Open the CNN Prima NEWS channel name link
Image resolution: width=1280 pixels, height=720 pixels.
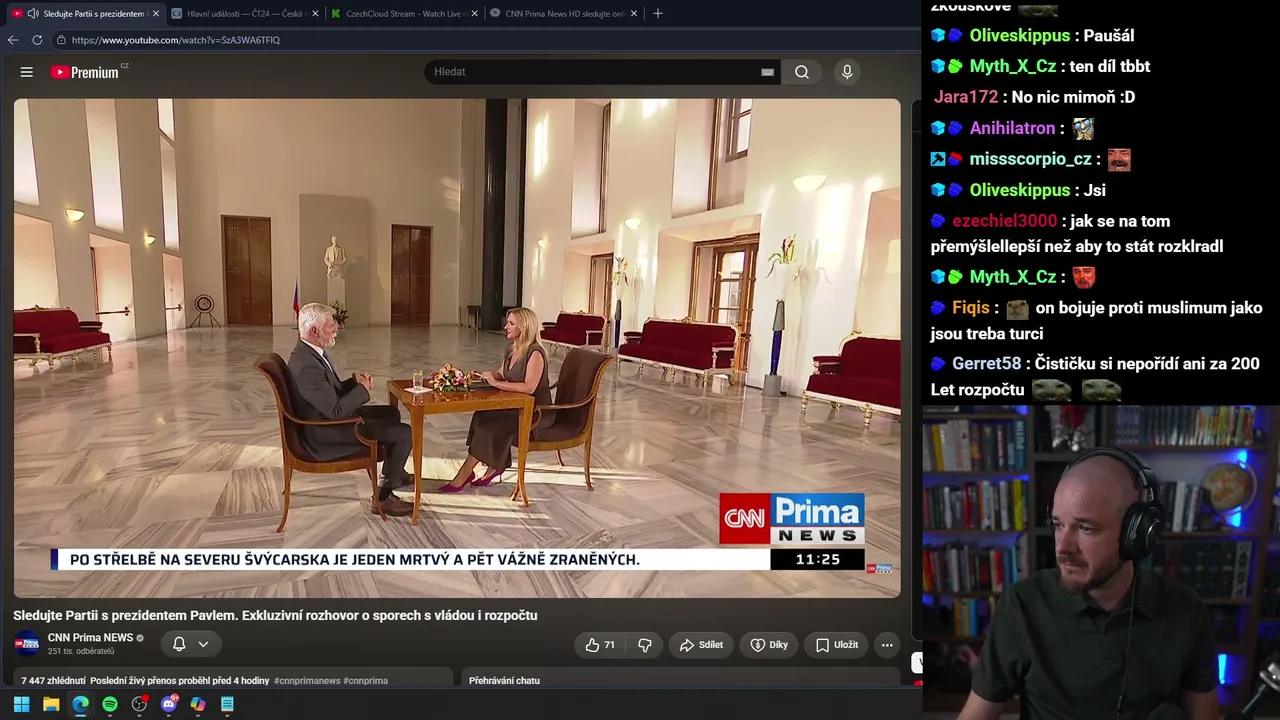tap(90, 638)
